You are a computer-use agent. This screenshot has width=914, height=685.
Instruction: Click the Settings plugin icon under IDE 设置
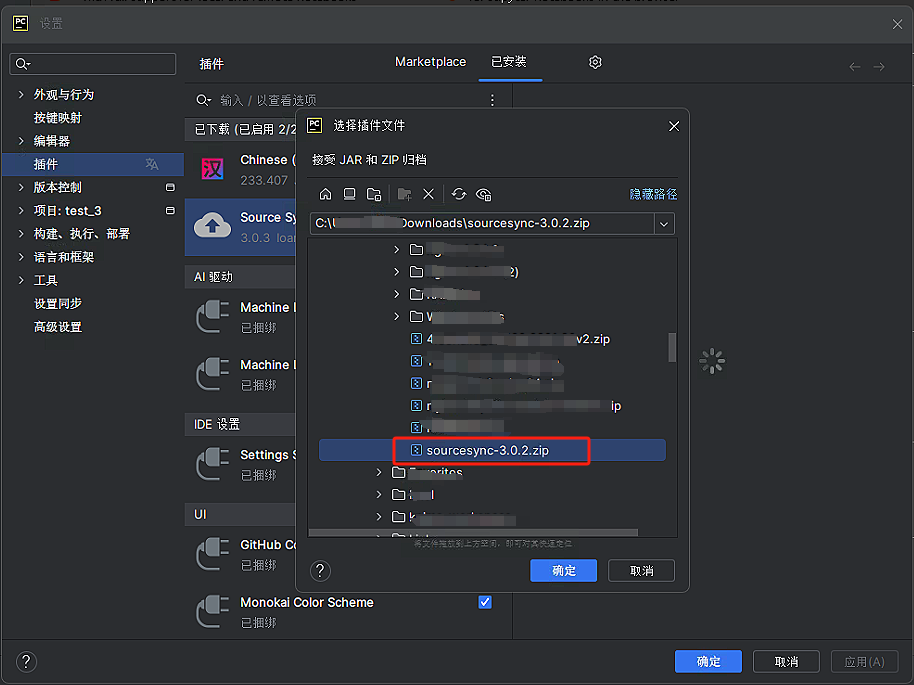click(213, 463)
